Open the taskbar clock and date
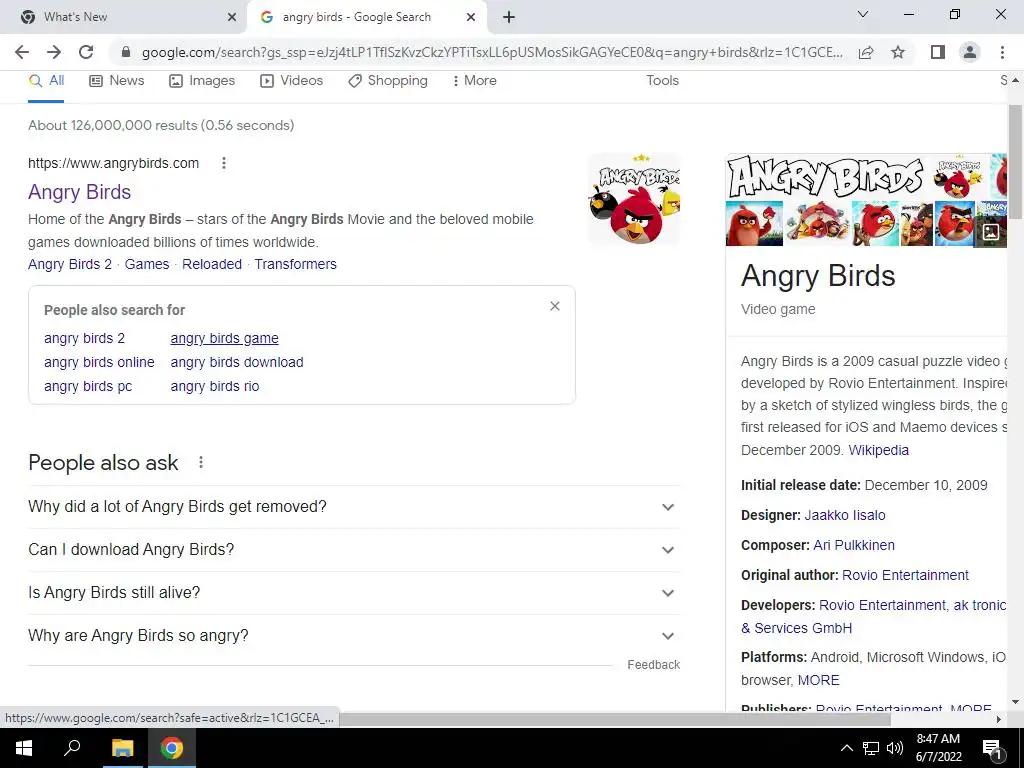This screenshot has height=768, width=1024. click(x=938, y=748)
